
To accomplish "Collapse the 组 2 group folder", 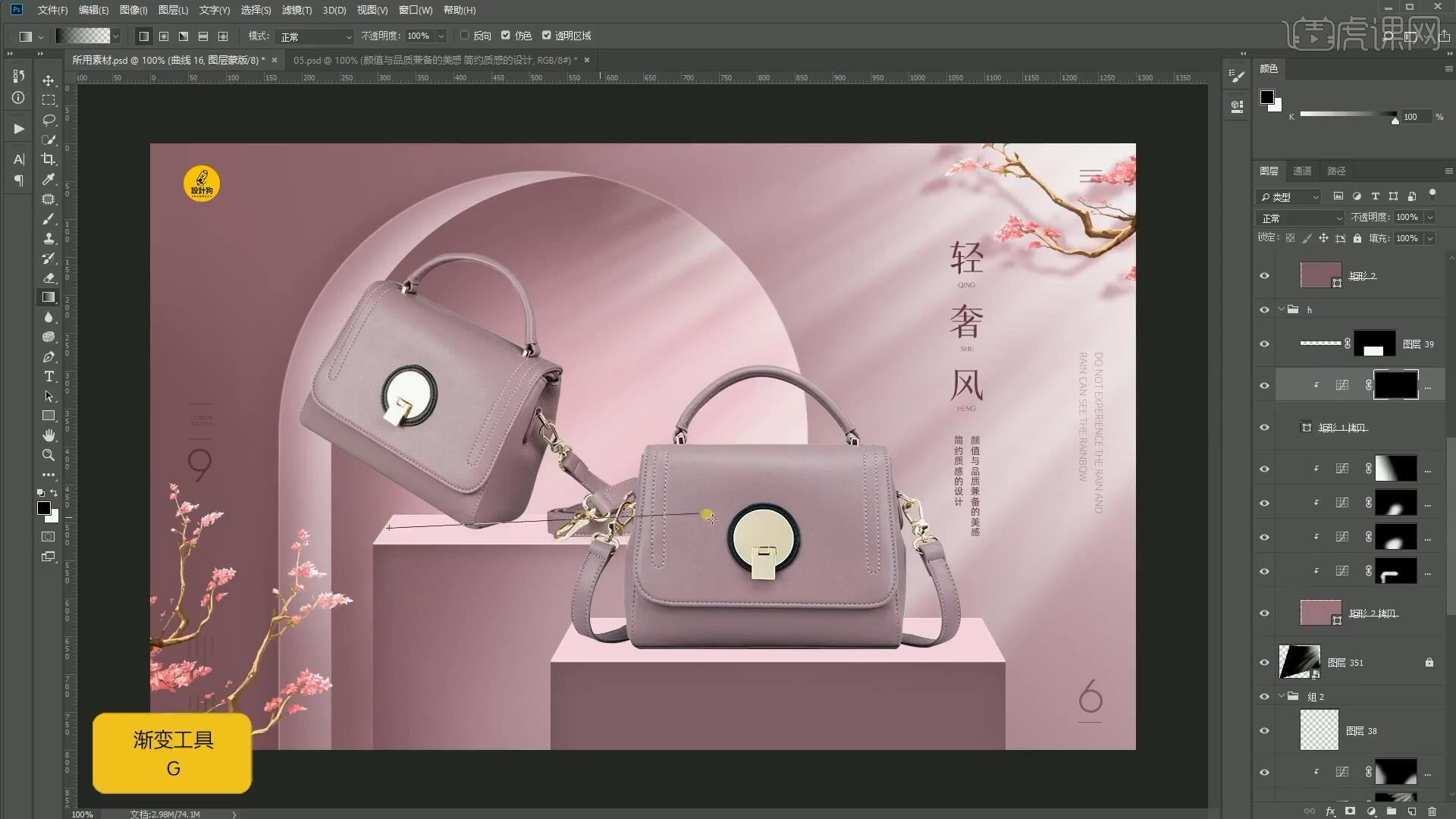I will (1282, 696).
